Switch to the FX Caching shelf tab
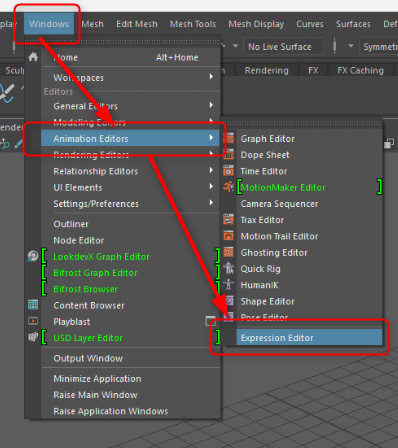398x448 pixels. tap(360, 70)
